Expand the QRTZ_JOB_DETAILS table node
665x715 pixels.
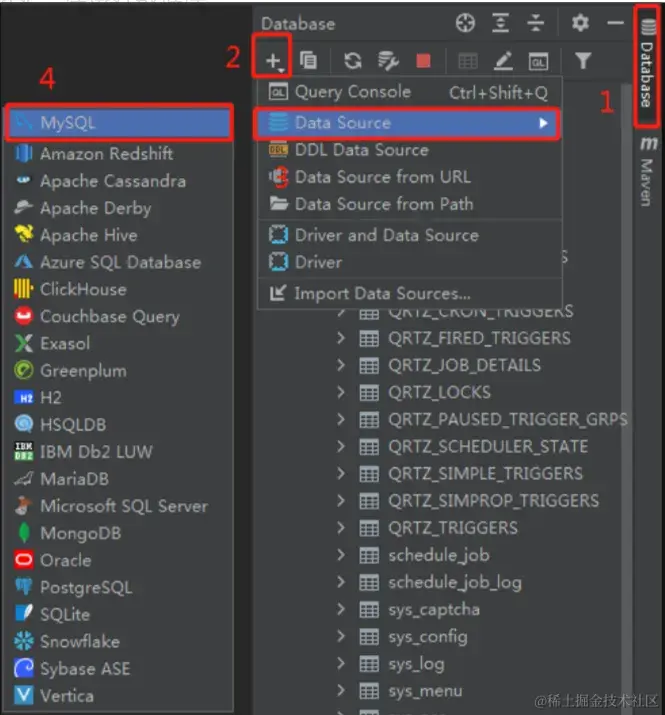[341, 365]
